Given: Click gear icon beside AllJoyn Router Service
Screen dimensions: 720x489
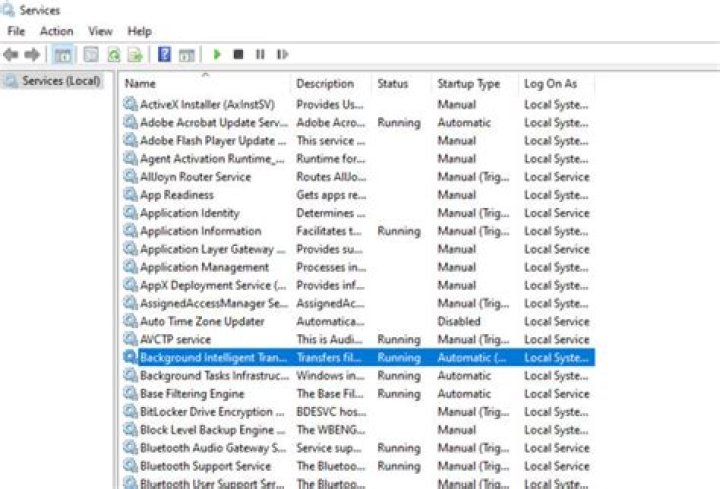Looking at the screenshot, I should (130, 177).
